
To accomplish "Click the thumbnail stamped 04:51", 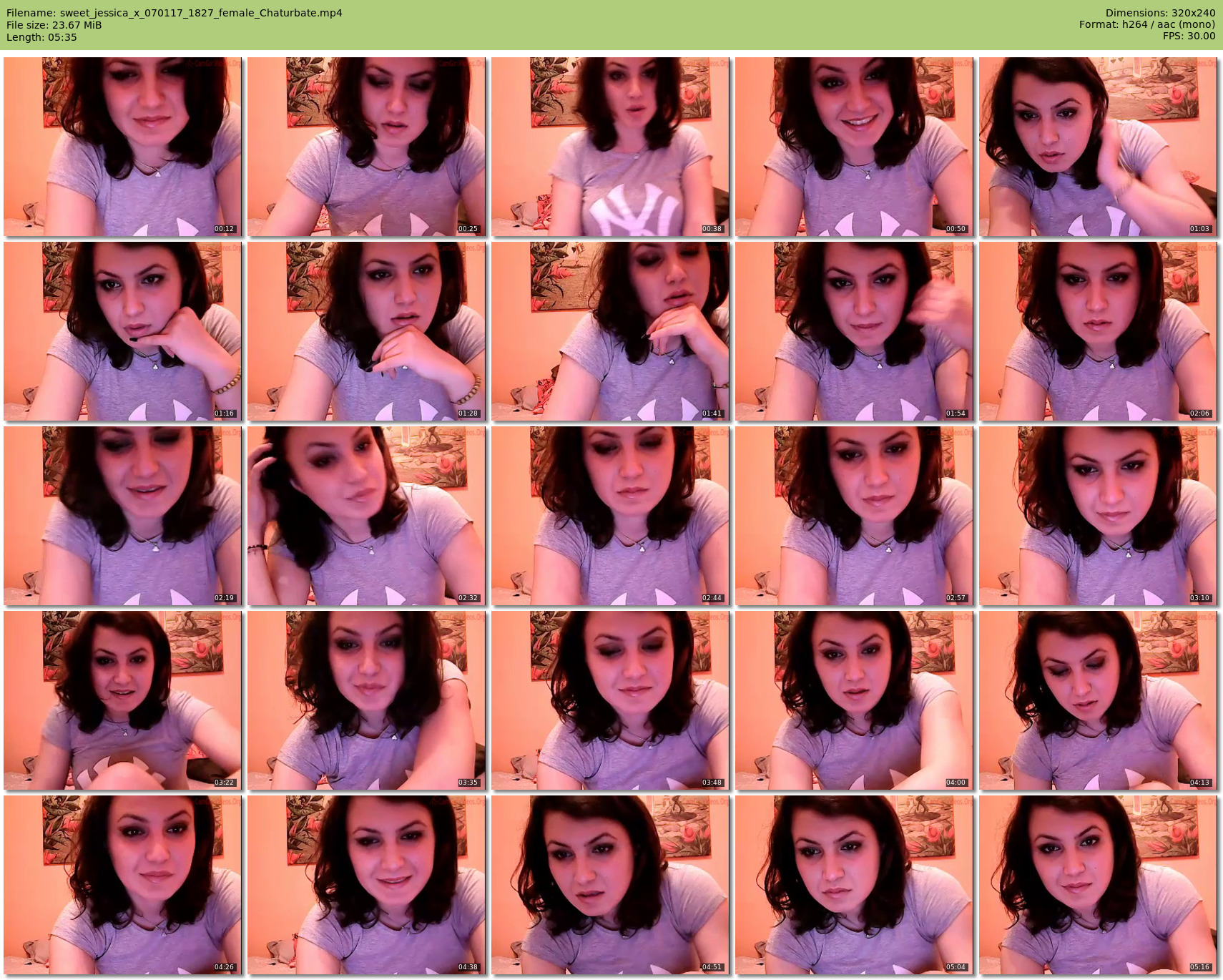I will [x=610, y=885].
